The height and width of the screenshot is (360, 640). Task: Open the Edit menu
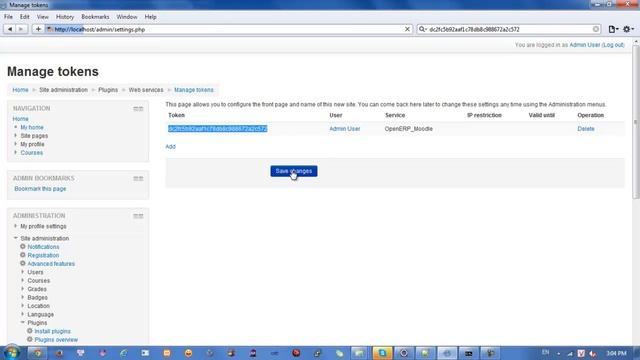pos(25,17)
